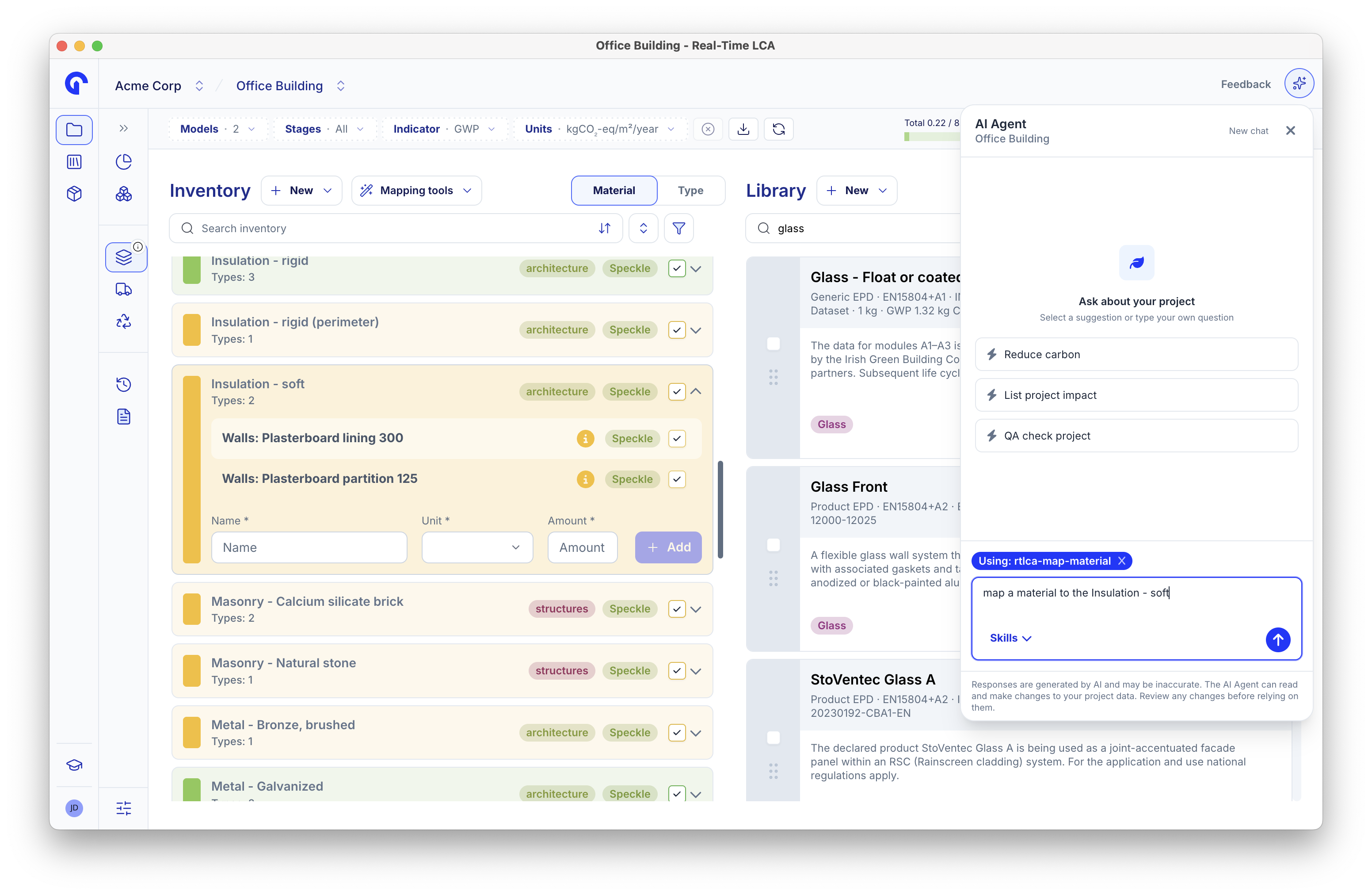Viewport: 1372px width, 895px height.
Task: Switch to the Material tab
Action: (614, 190)
